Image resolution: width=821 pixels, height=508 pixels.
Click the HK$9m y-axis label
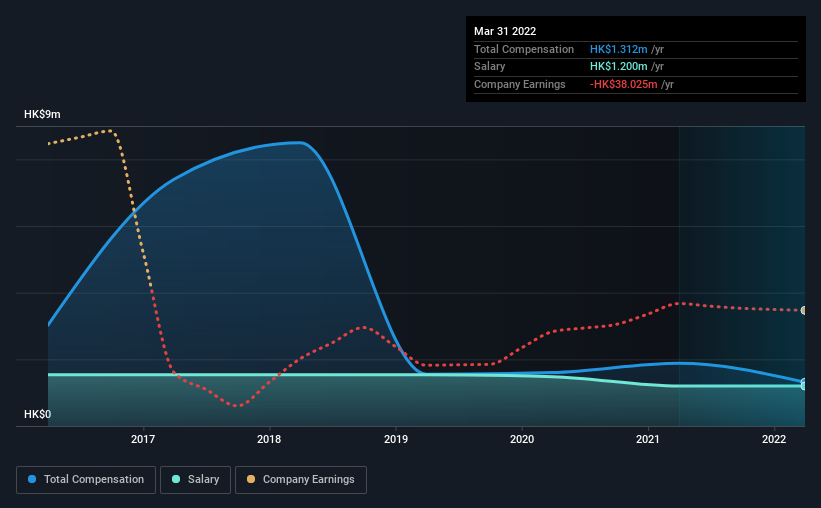click(42, 114)
